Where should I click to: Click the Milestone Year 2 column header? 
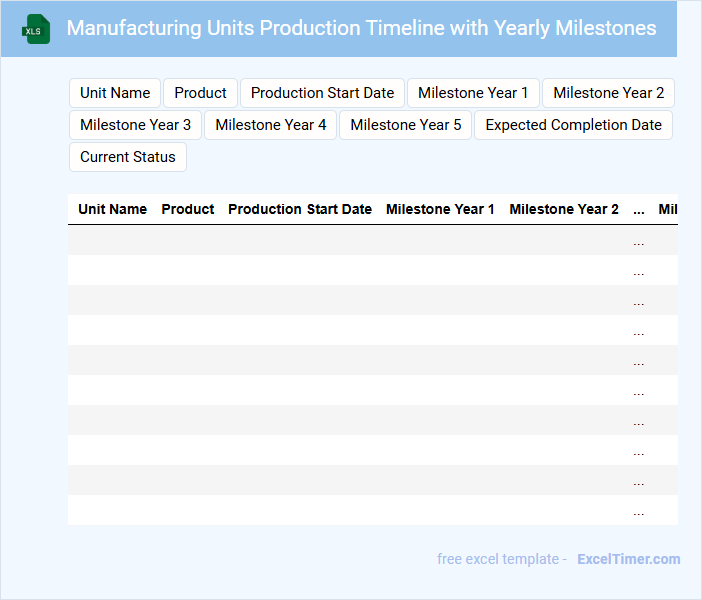[x=564, y=209]
